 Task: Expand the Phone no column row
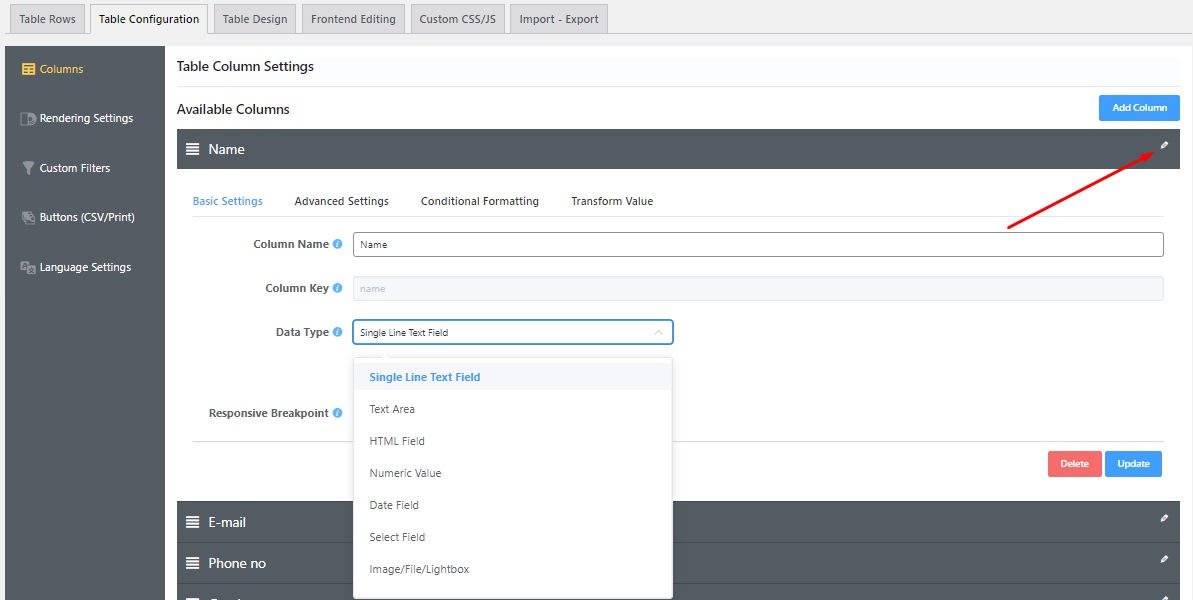678,563
